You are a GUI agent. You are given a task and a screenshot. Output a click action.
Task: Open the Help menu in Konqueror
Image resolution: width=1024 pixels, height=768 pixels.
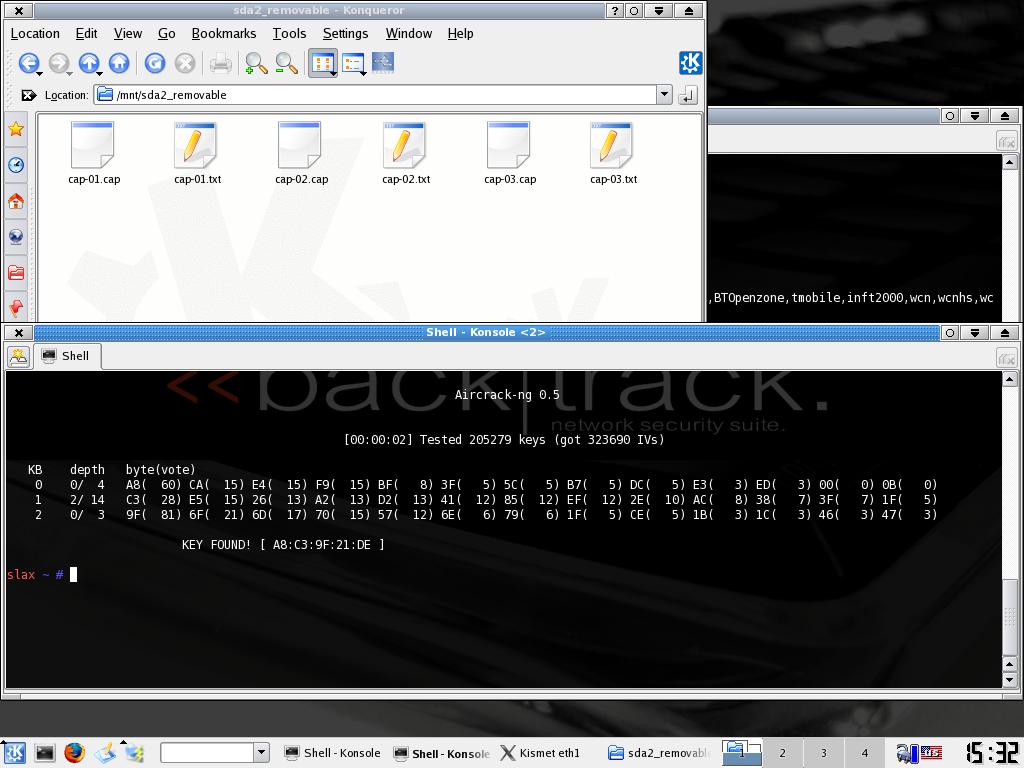[460, 33]
